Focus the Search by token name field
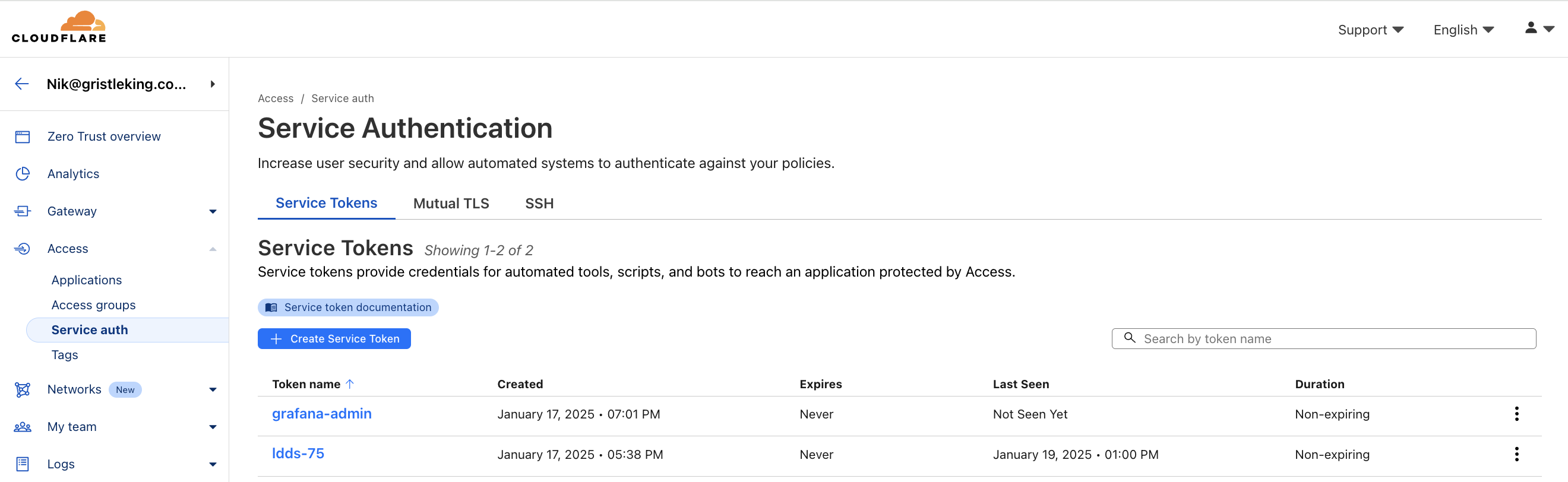 (1323, 339)
